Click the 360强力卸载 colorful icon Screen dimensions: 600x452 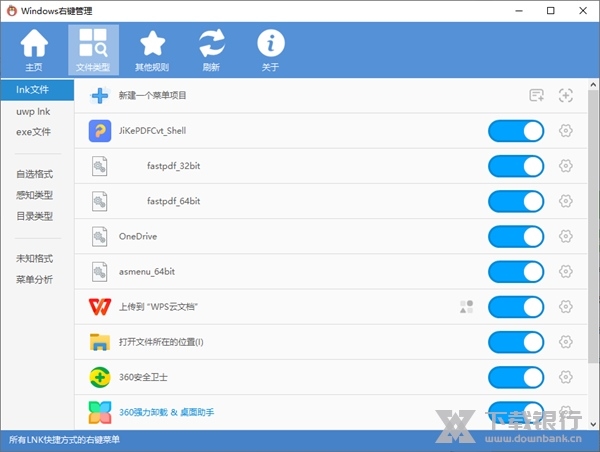pos(100,413)
